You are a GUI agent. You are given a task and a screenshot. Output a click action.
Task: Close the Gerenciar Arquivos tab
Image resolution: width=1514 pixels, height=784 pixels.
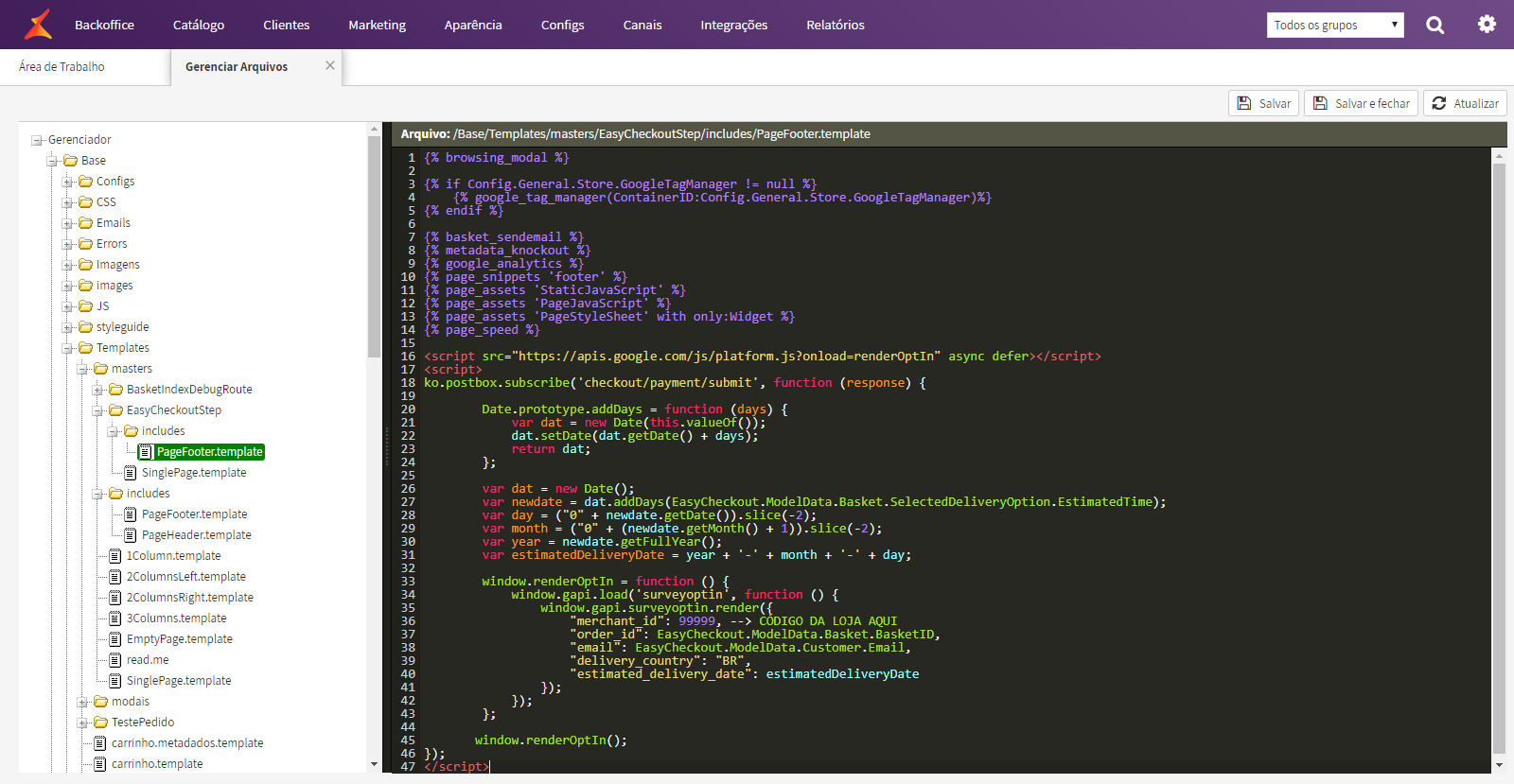click(330, 65)
